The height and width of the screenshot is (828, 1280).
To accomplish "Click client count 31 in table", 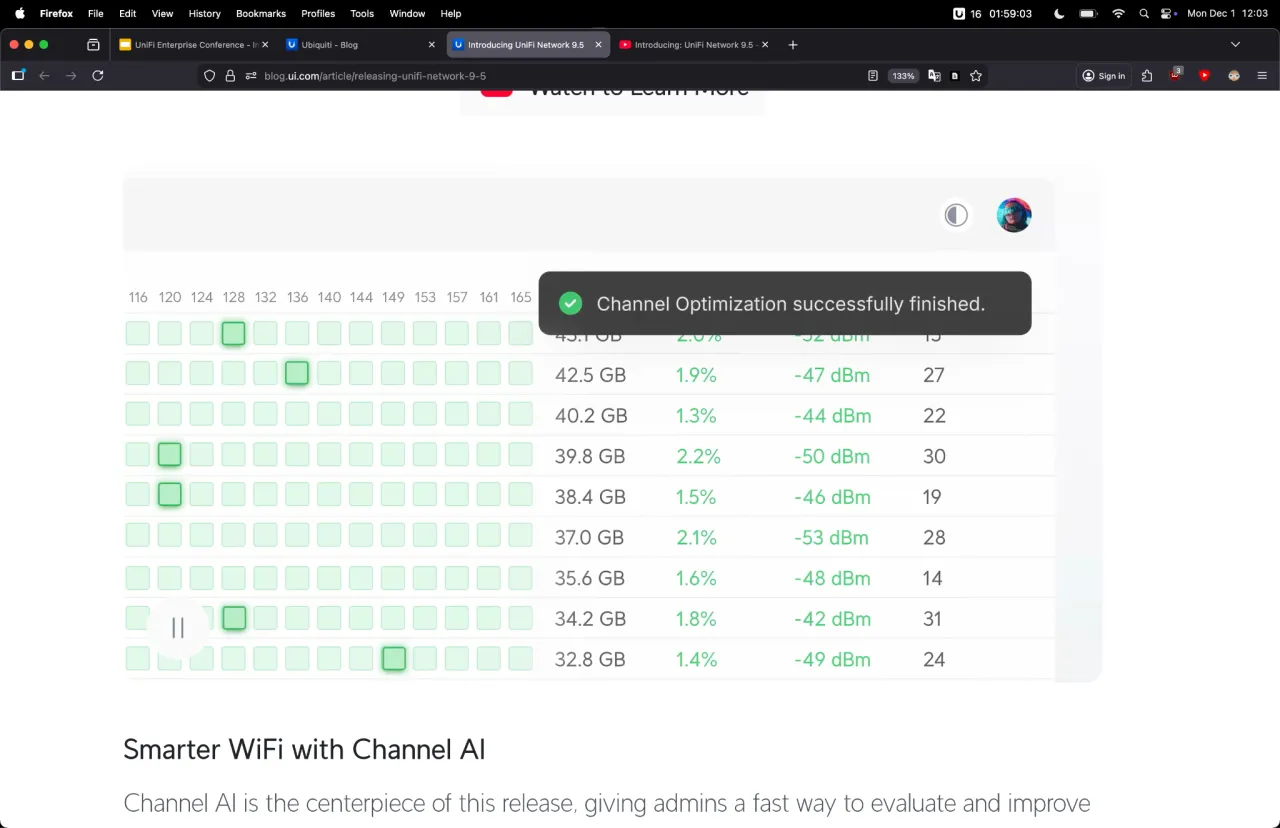I will [932, 619].
